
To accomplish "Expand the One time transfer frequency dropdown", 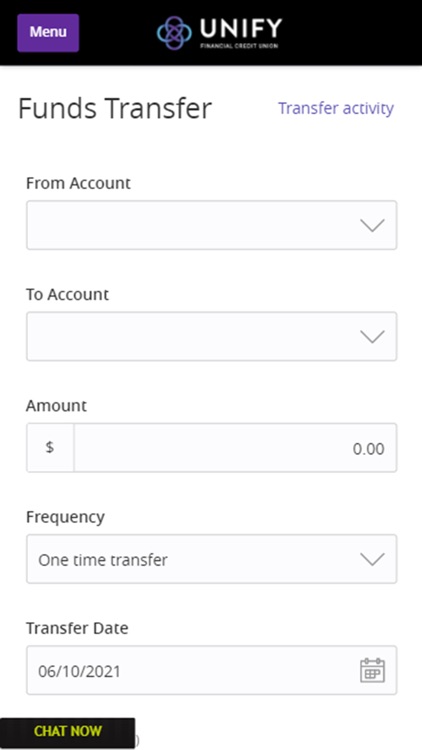I will point(211,559).
